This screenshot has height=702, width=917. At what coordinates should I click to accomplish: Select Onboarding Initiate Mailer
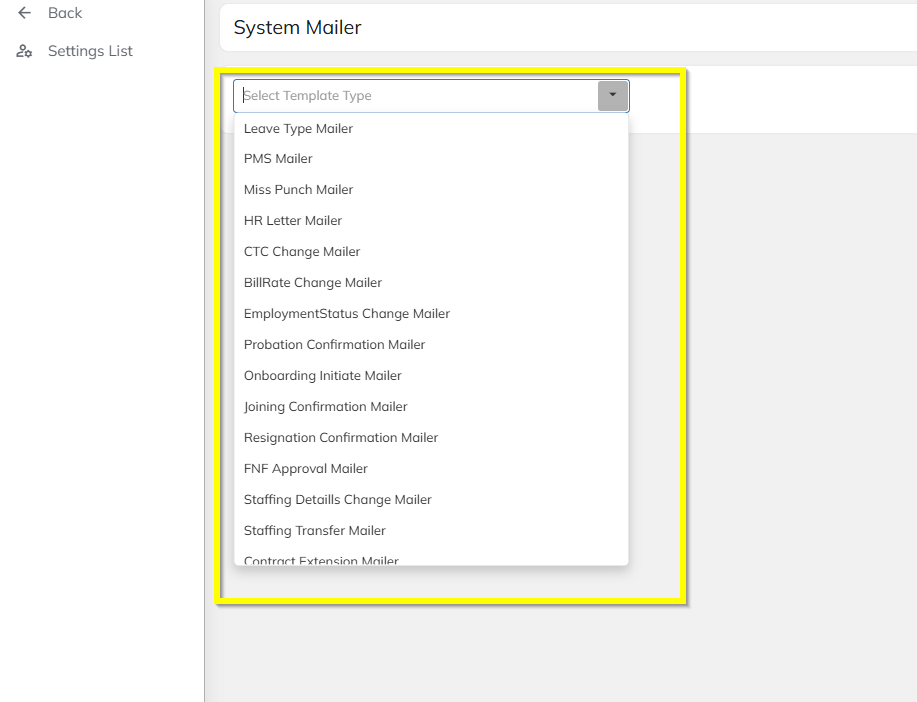(431, 376)
